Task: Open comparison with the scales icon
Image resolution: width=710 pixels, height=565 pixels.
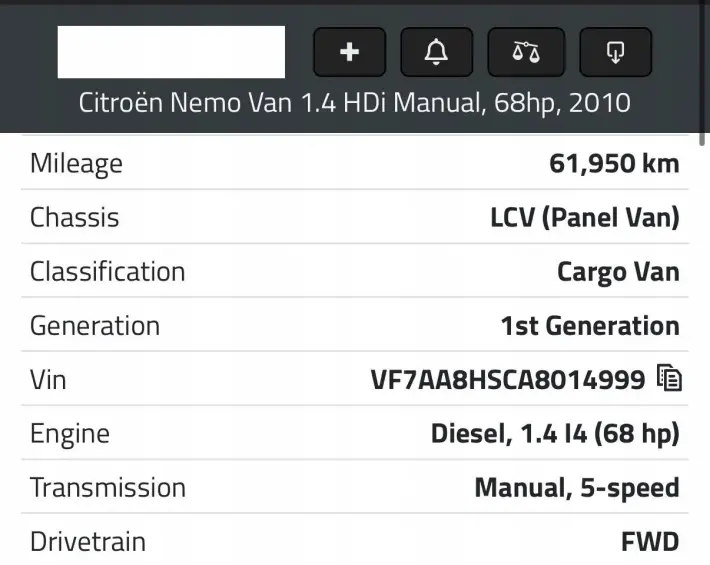Action: click(x=526, y=52)
